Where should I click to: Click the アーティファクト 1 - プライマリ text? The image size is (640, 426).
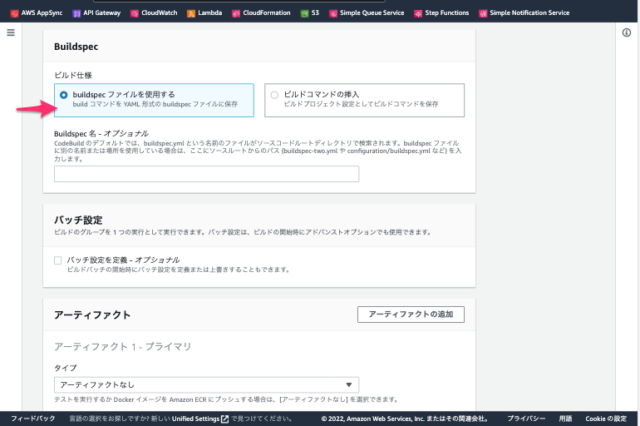(x=122, y=346)
